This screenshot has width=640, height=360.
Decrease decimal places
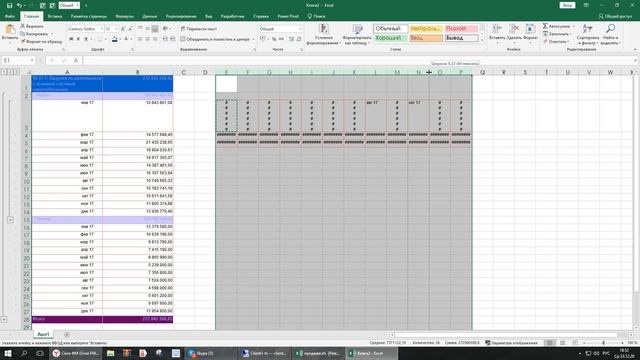tap(299, 39)
